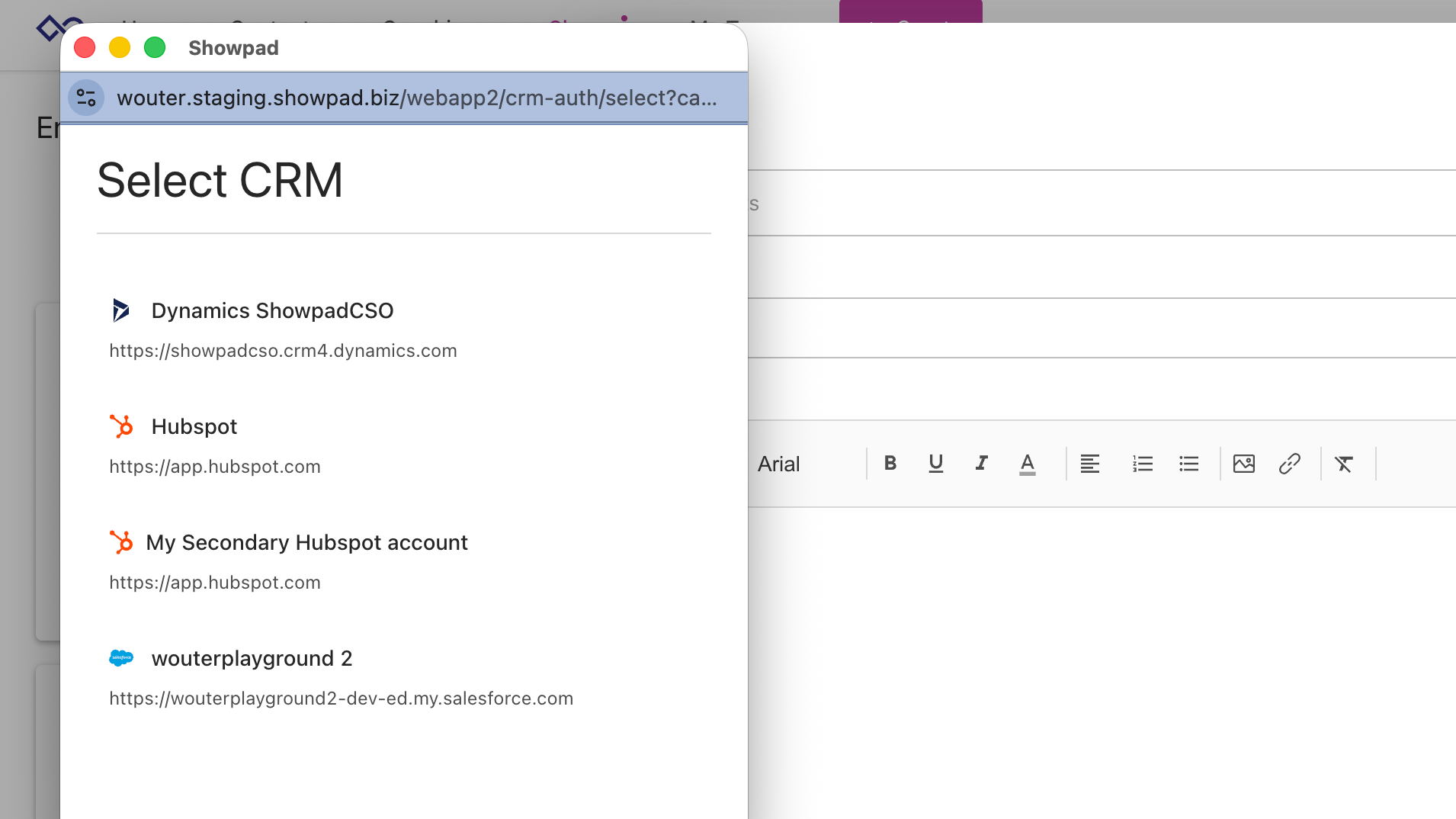This screenshot has width=1456, height=819.
Task: Click the address bar URL field
Action: (416, 98)
